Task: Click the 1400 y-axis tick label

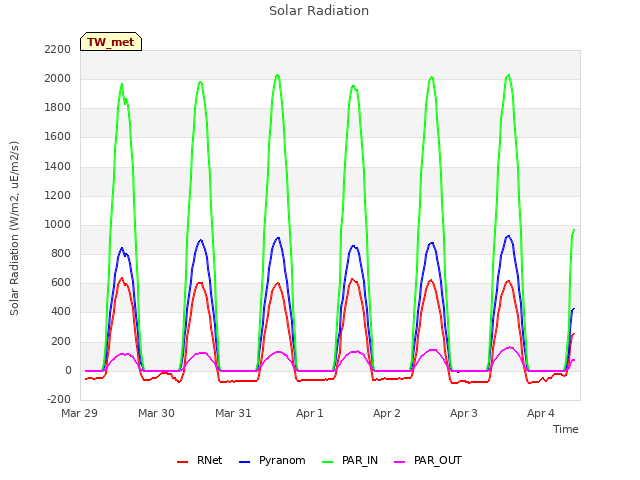Action: tap(58, 167)
